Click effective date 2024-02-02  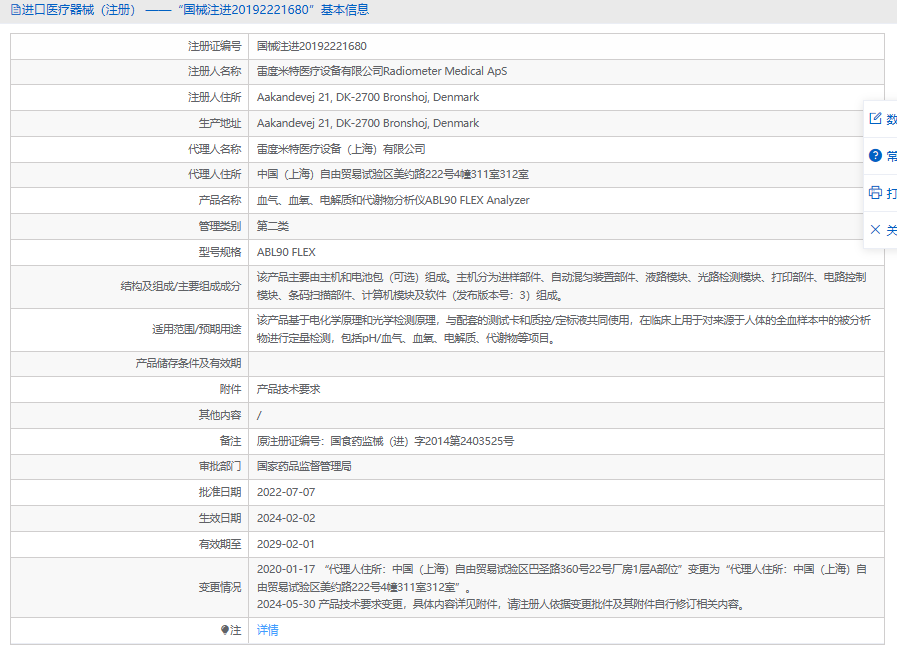click(286, 518)
